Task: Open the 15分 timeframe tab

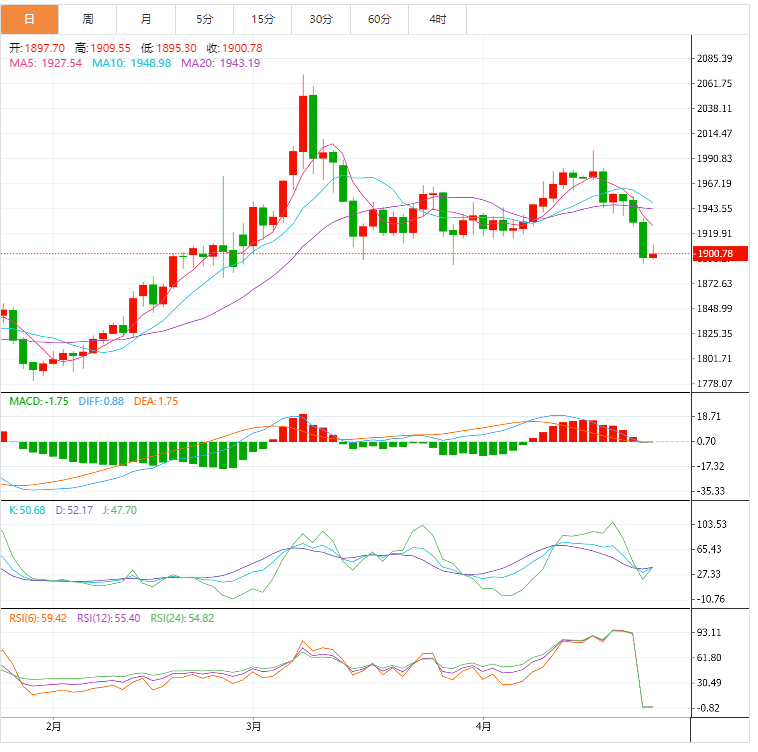Action: pyautogui.click(x=262, y=19)
